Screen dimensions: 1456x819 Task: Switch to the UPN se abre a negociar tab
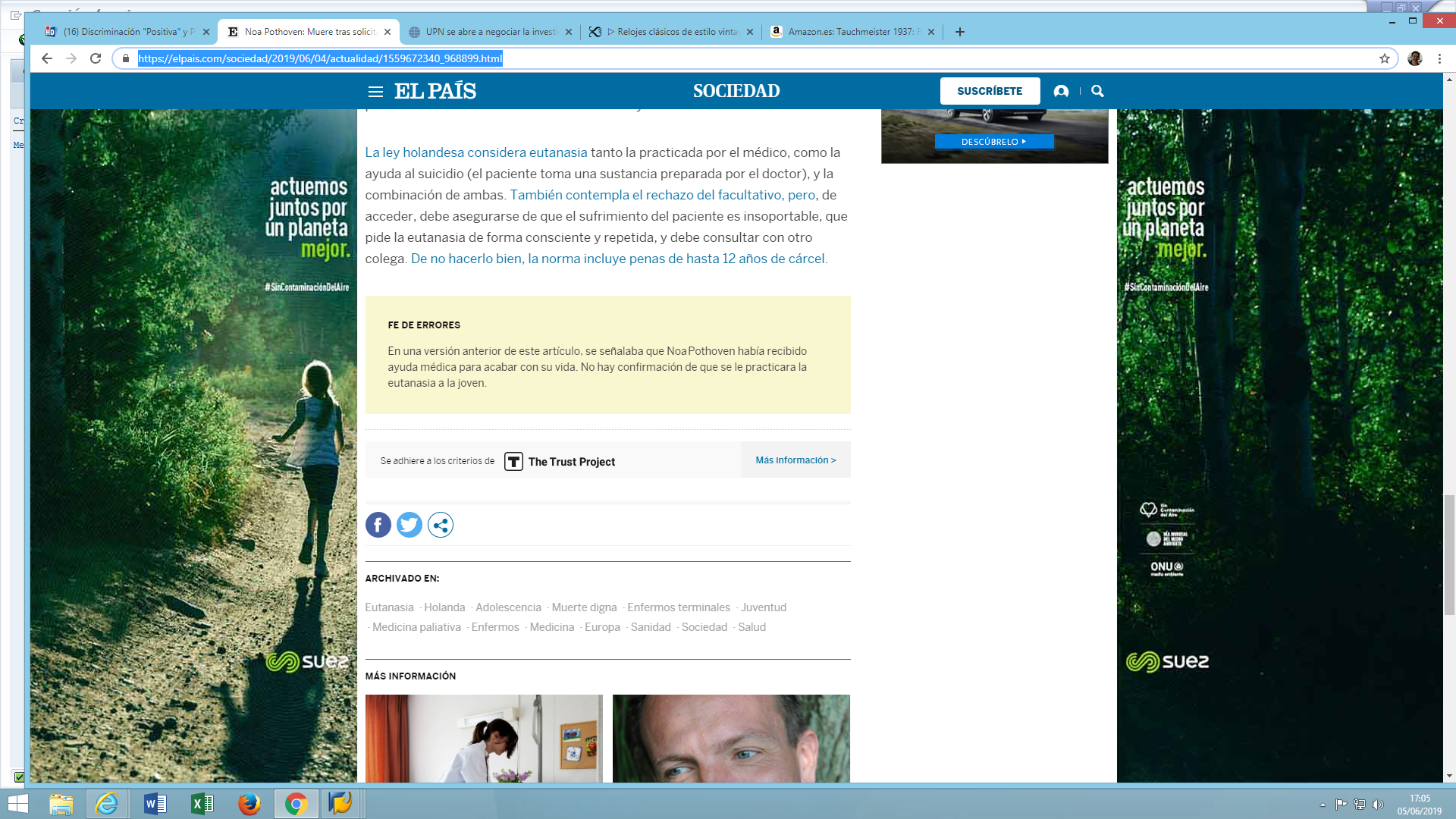(x=490, y=32)
